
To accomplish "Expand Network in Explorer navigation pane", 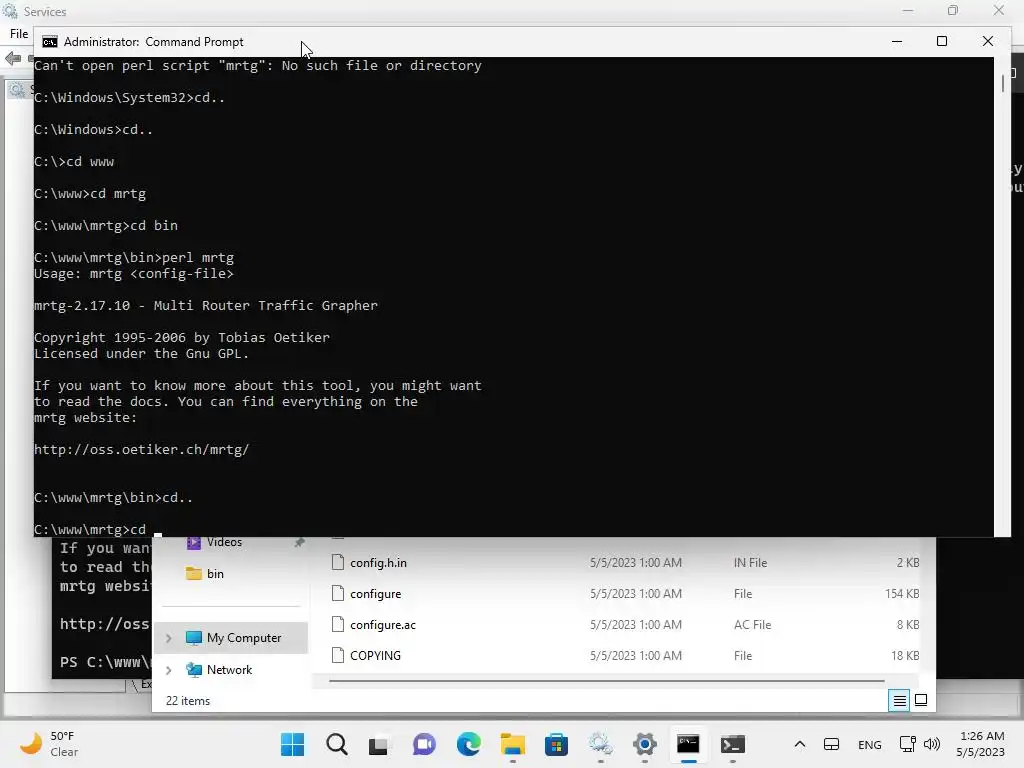I will (x=168, y=670).
